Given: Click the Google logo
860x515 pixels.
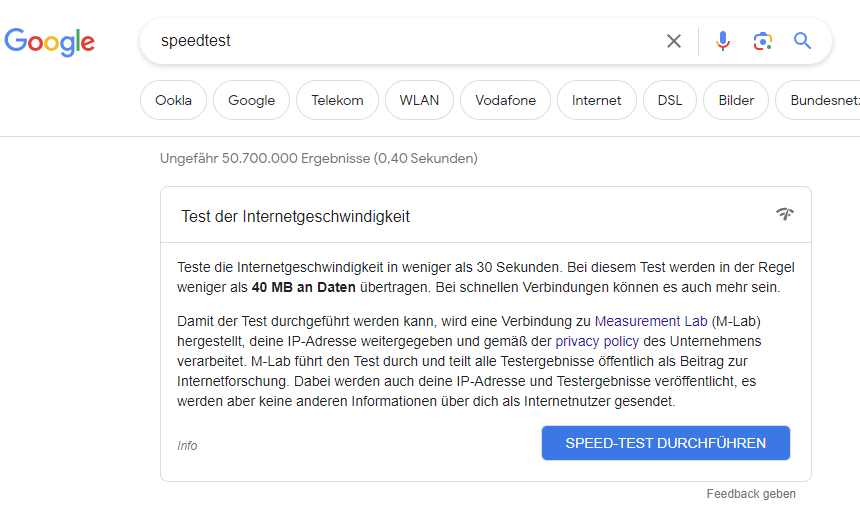Looking at the screenshot, I should (x=49, y=42).
